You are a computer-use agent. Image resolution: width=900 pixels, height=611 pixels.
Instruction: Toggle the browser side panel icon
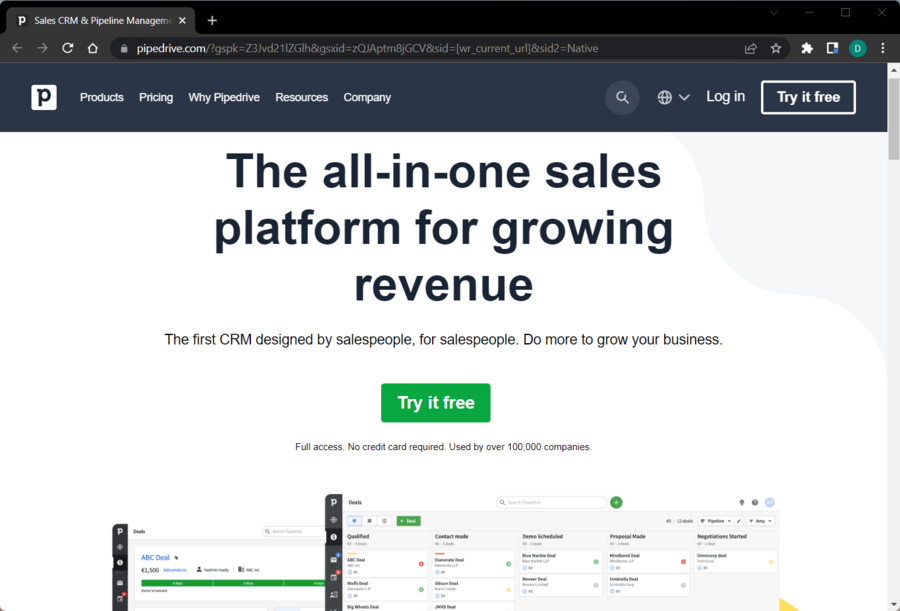[832, 49]
